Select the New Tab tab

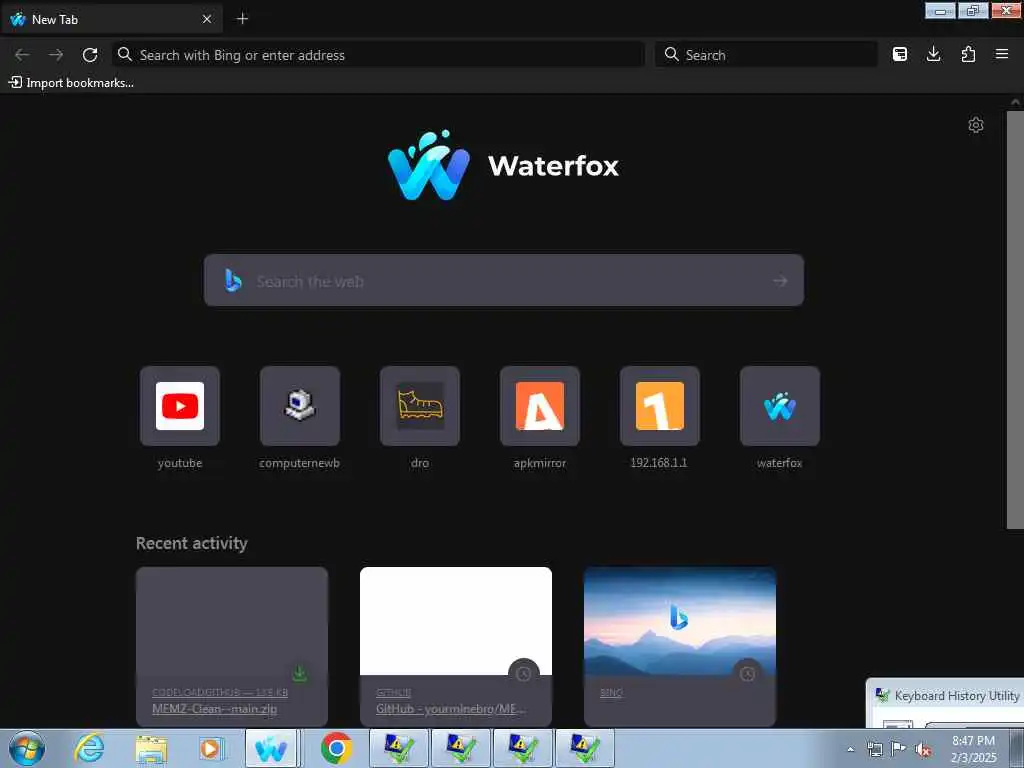112,19
